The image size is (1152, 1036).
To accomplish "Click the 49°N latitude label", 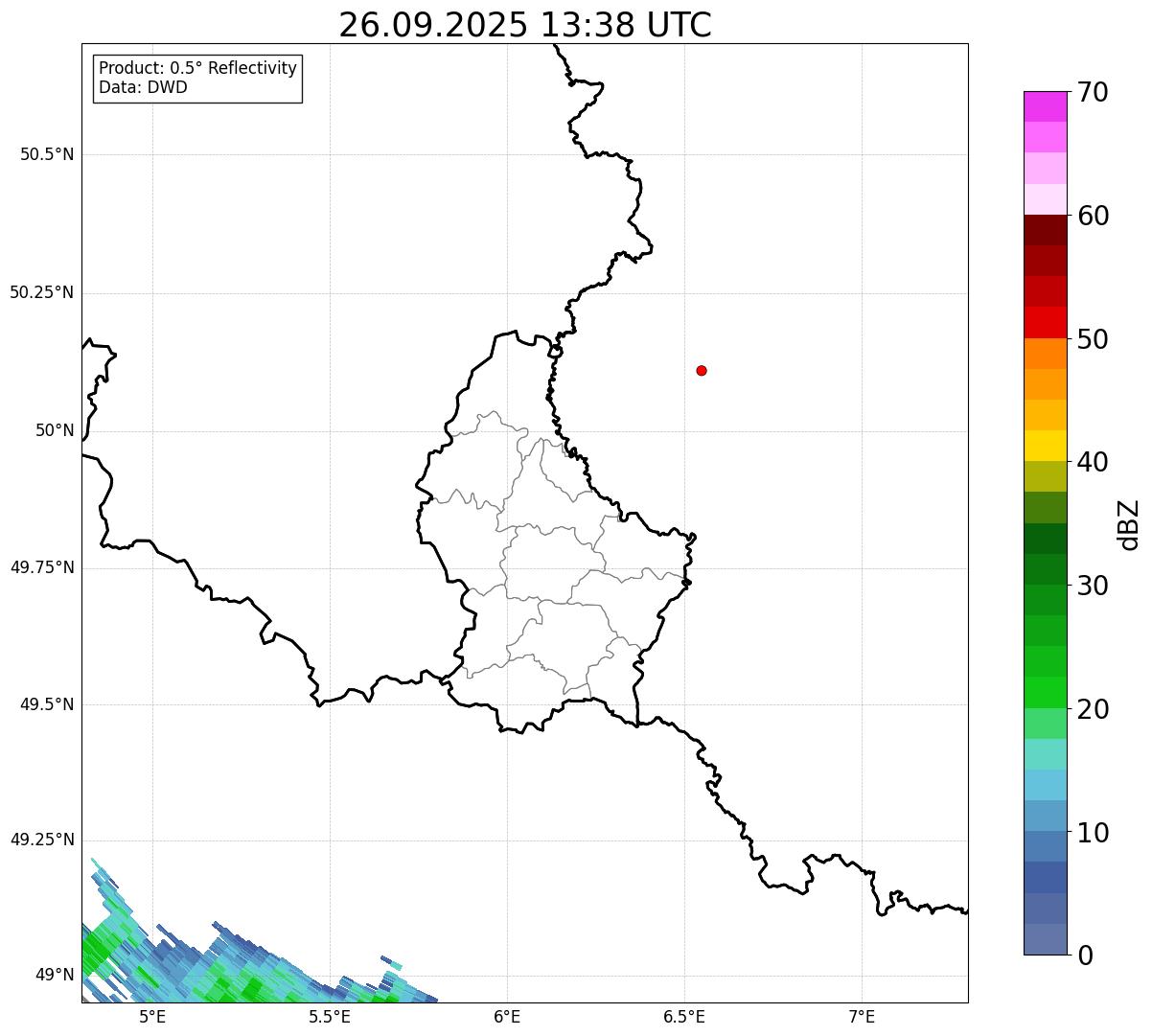I will [55, 975].
